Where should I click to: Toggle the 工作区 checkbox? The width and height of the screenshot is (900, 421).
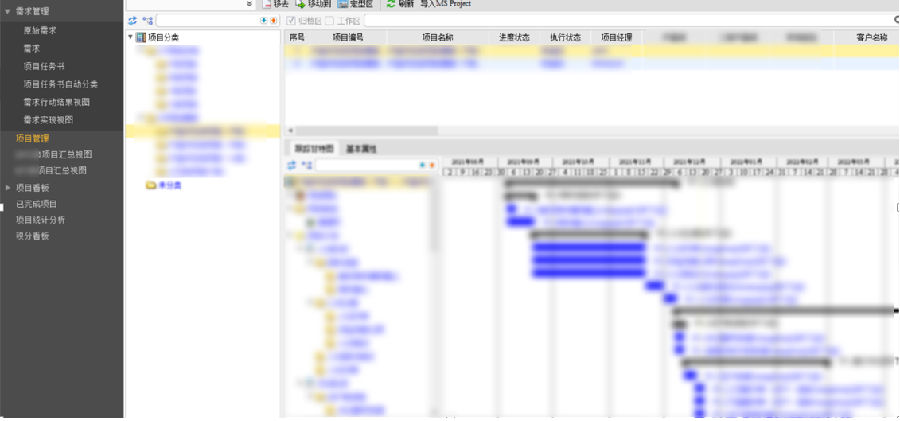coord(329,21)
